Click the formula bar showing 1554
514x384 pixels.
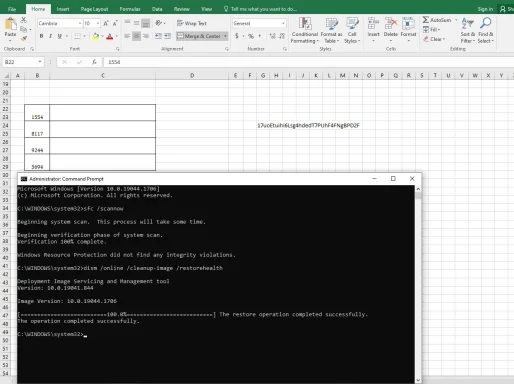point(308,62)
